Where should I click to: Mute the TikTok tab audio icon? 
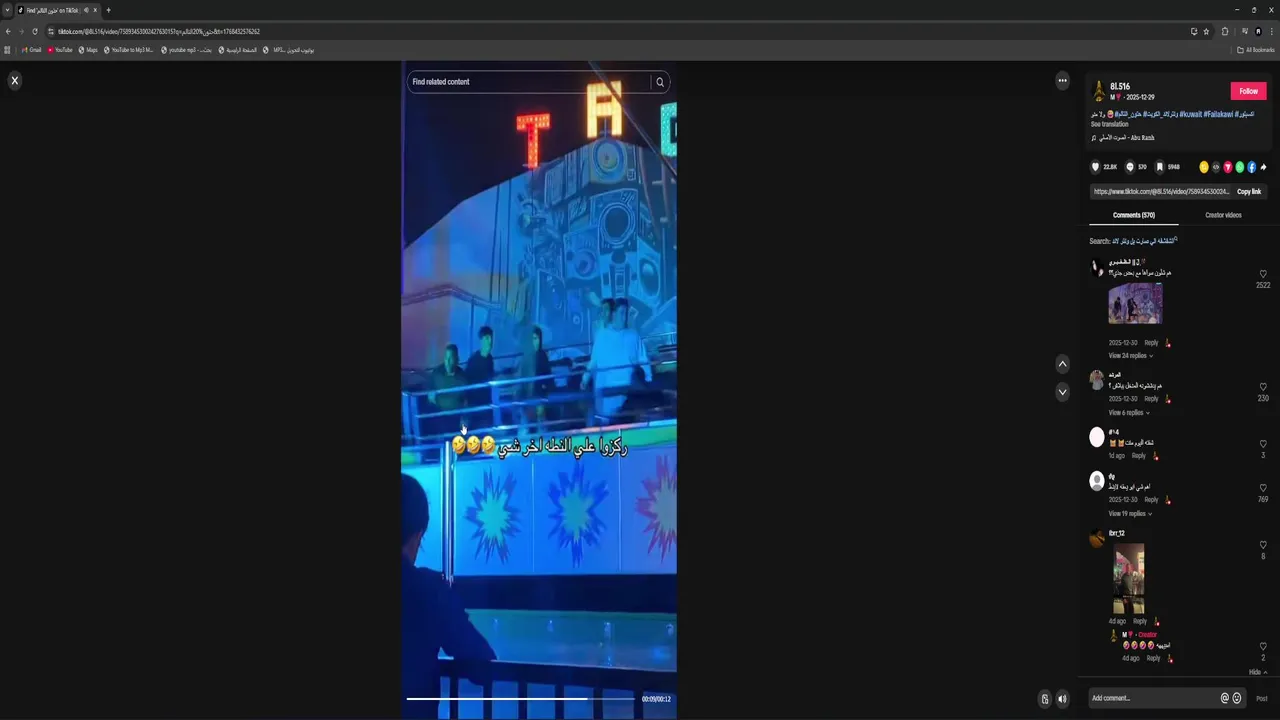click(x=85, y=10)
